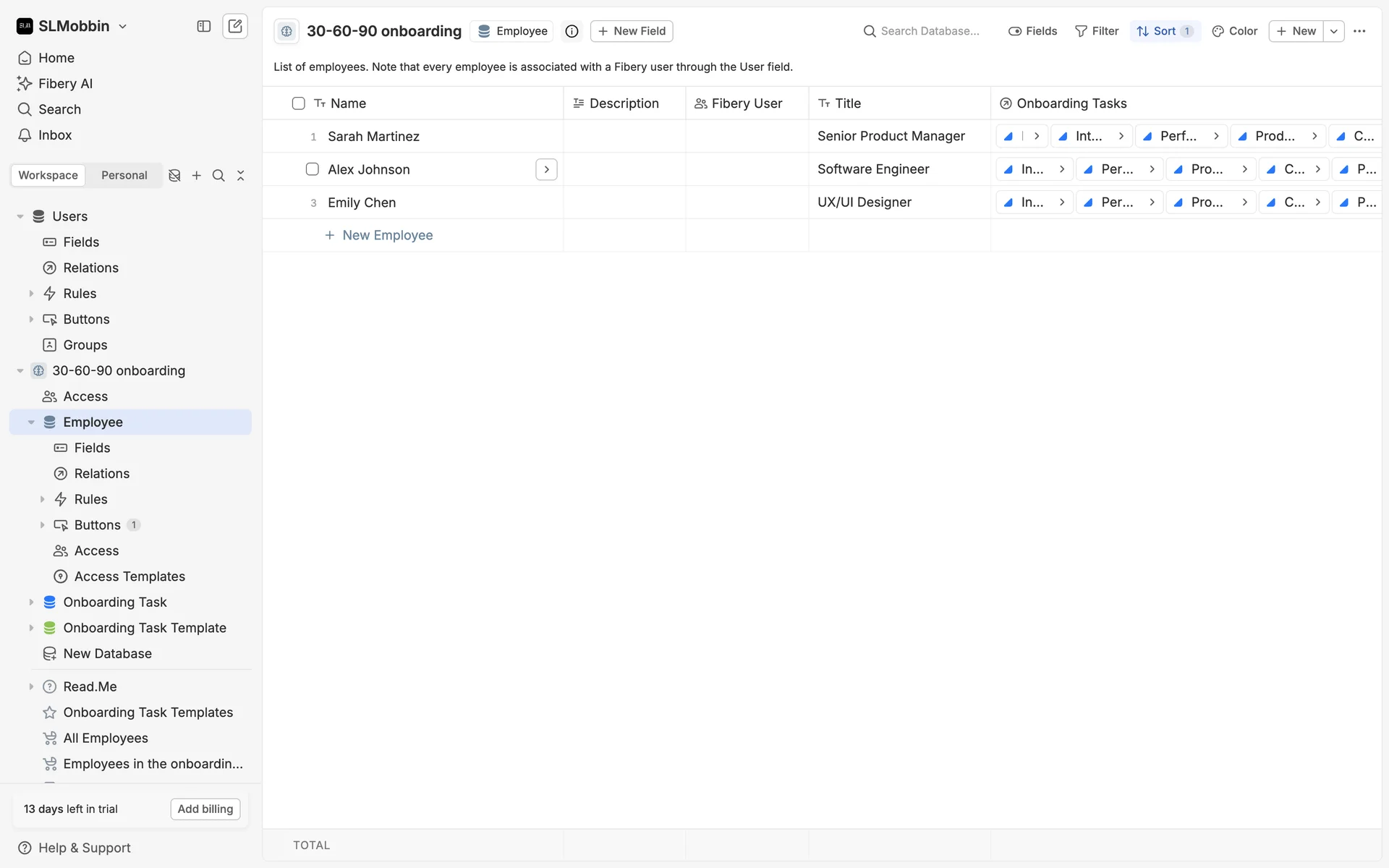The image size is (1389, 868).
Task: Expand the Onboarding Task database tree
Action: (31, 602)
